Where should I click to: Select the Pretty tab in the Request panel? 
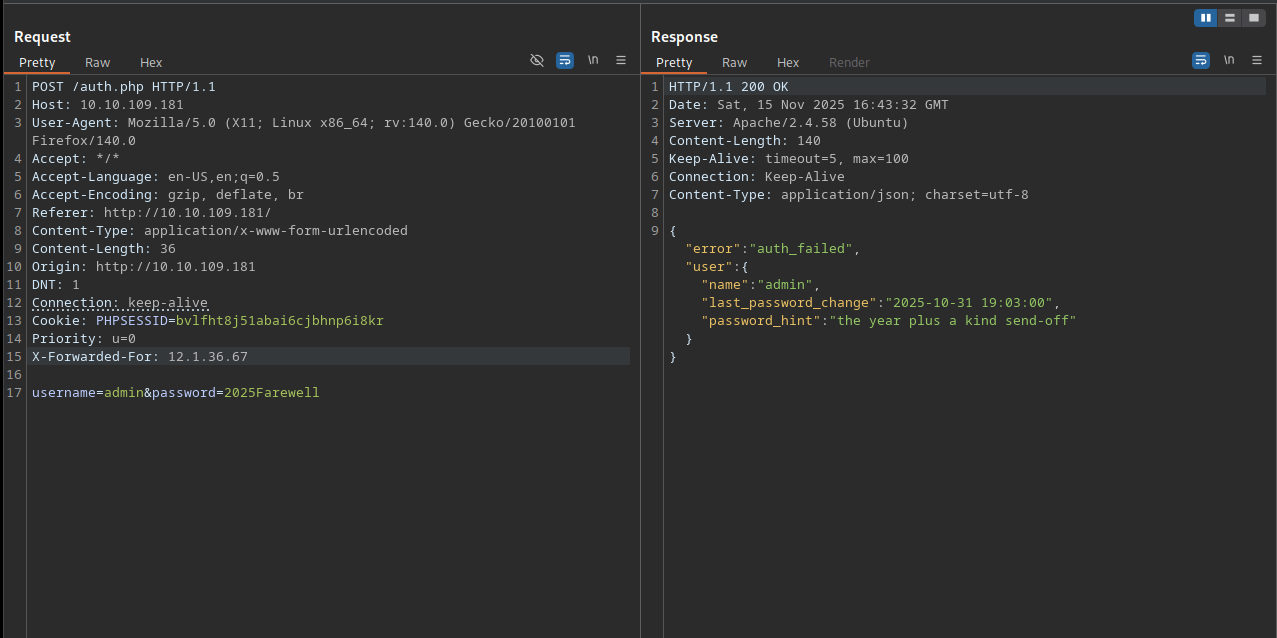(x=38, y=62)
